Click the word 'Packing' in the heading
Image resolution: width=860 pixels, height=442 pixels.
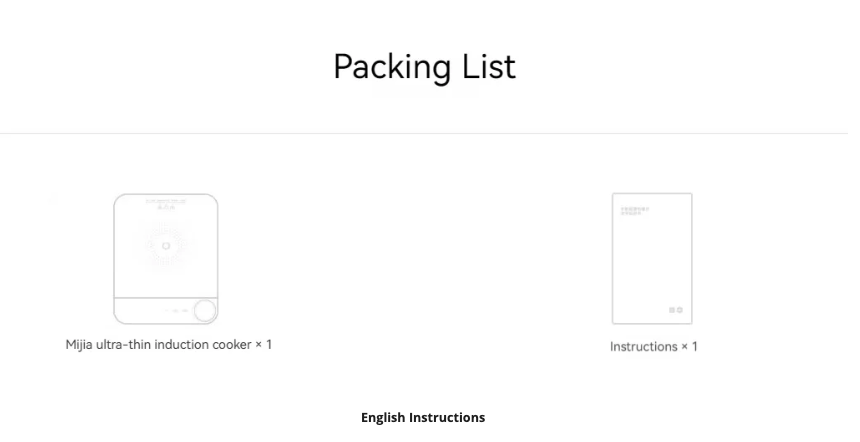pos(392,68)
